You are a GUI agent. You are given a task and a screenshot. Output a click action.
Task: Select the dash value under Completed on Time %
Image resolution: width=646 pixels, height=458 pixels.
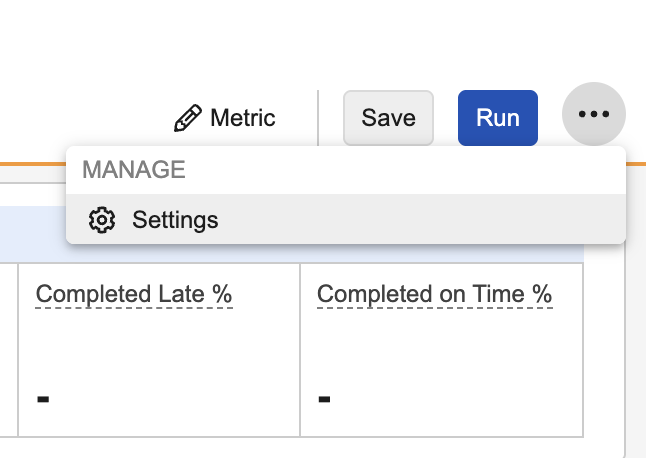pos(324,400)
